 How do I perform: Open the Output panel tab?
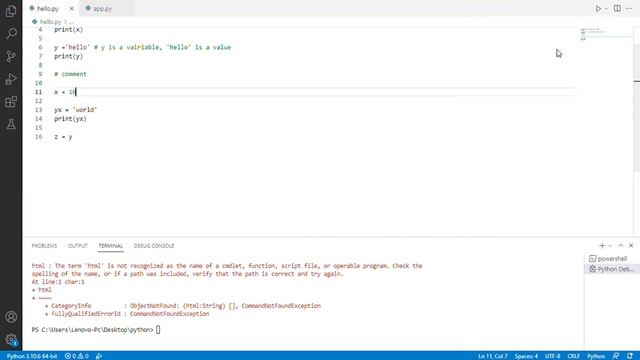pos(78,246)
